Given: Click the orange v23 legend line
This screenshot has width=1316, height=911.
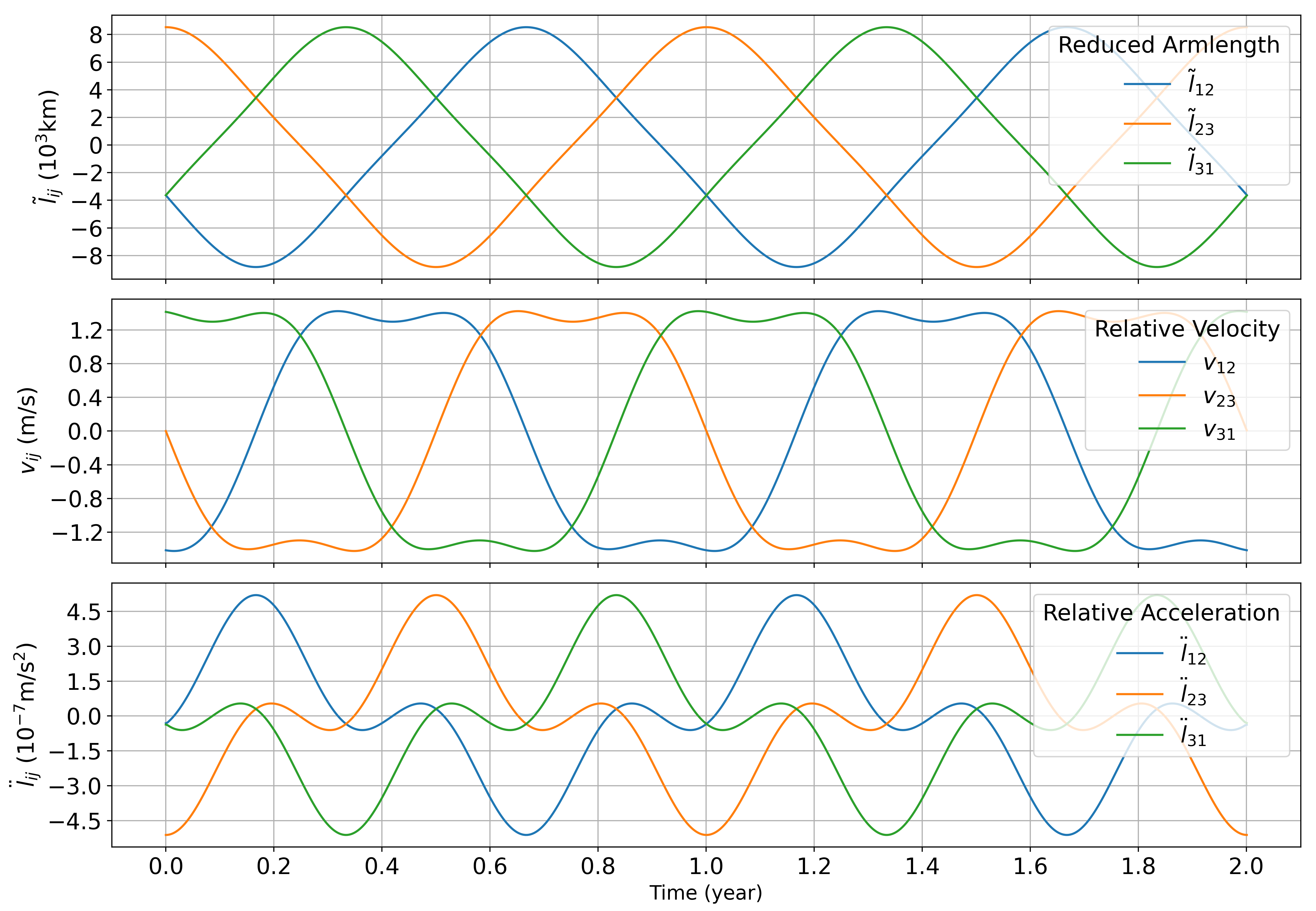Looking at the screenshot, I should (1162, 396).
